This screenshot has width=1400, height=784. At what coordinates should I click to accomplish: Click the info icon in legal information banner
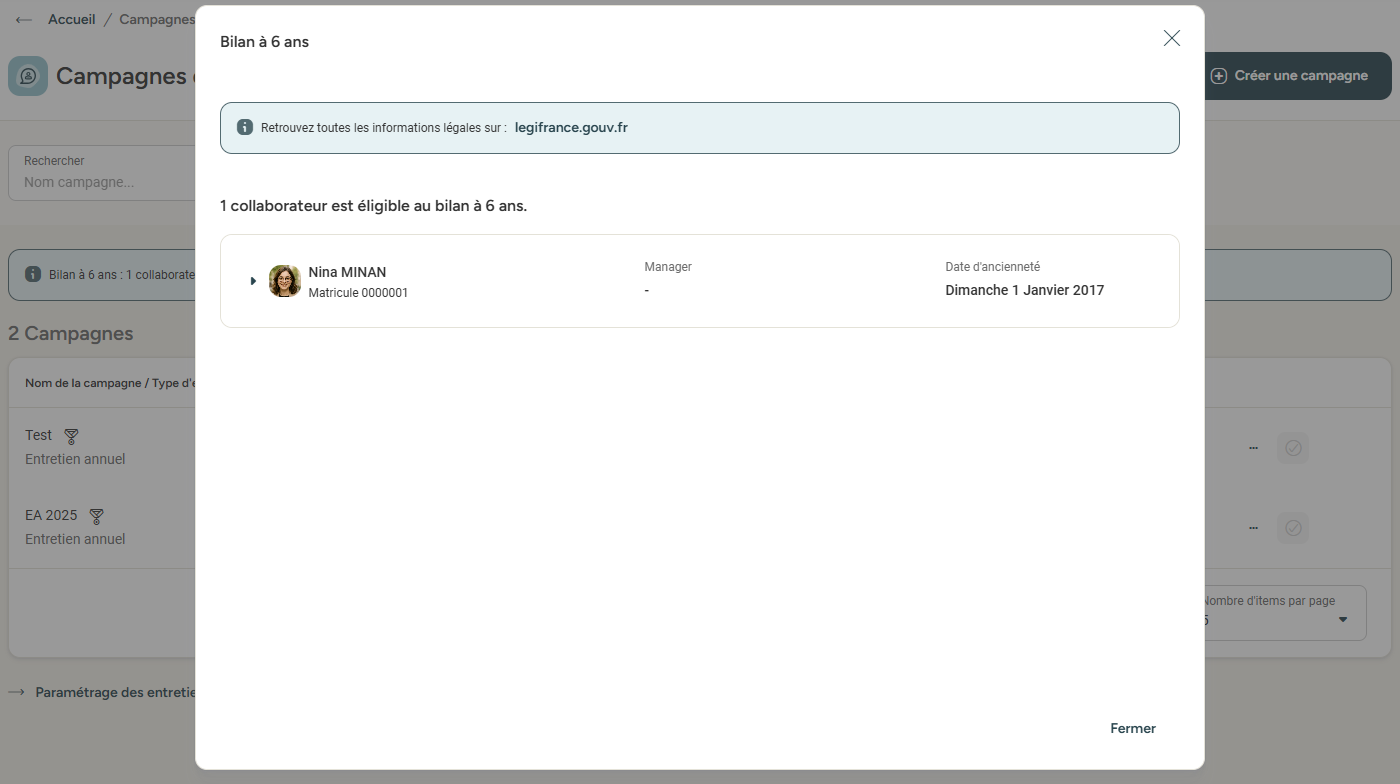tap(244, 127)
